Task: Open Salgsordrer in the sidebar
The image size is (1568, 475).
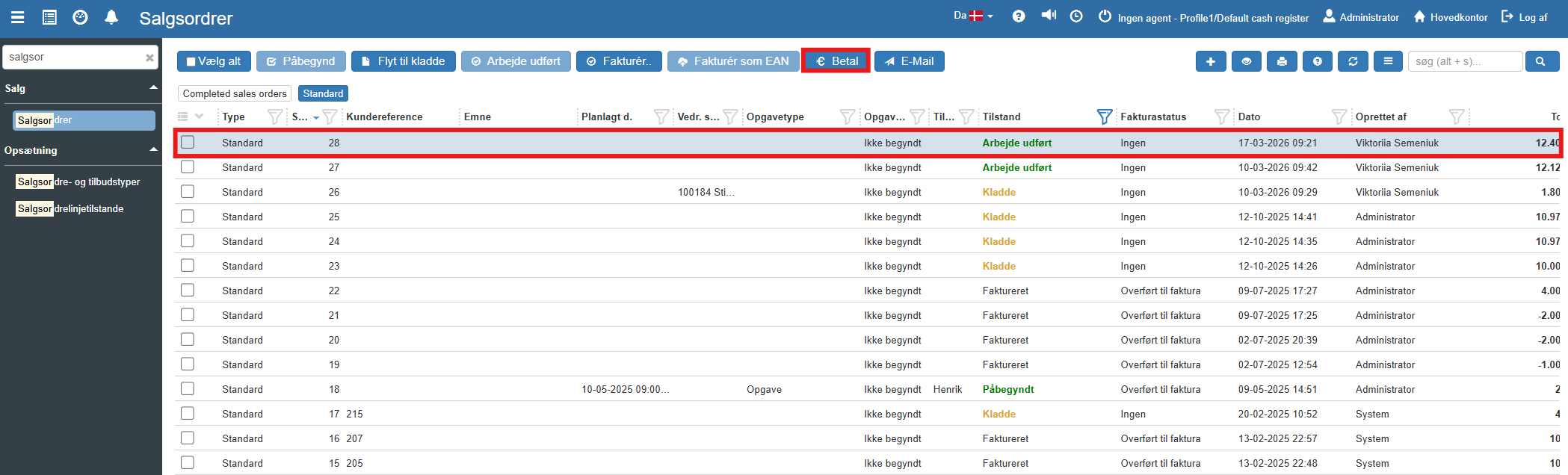Action: 84,120
